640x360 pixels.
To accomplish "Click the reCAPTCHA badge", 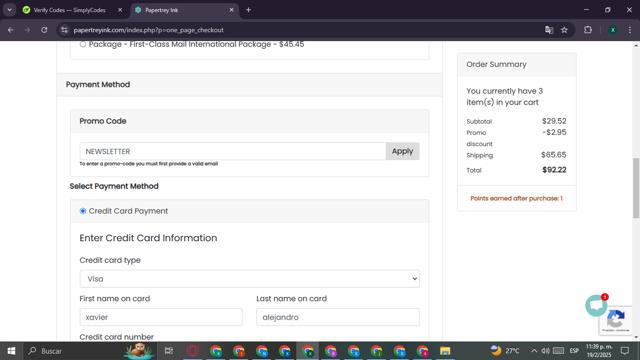I will click(x=616, y=320).
